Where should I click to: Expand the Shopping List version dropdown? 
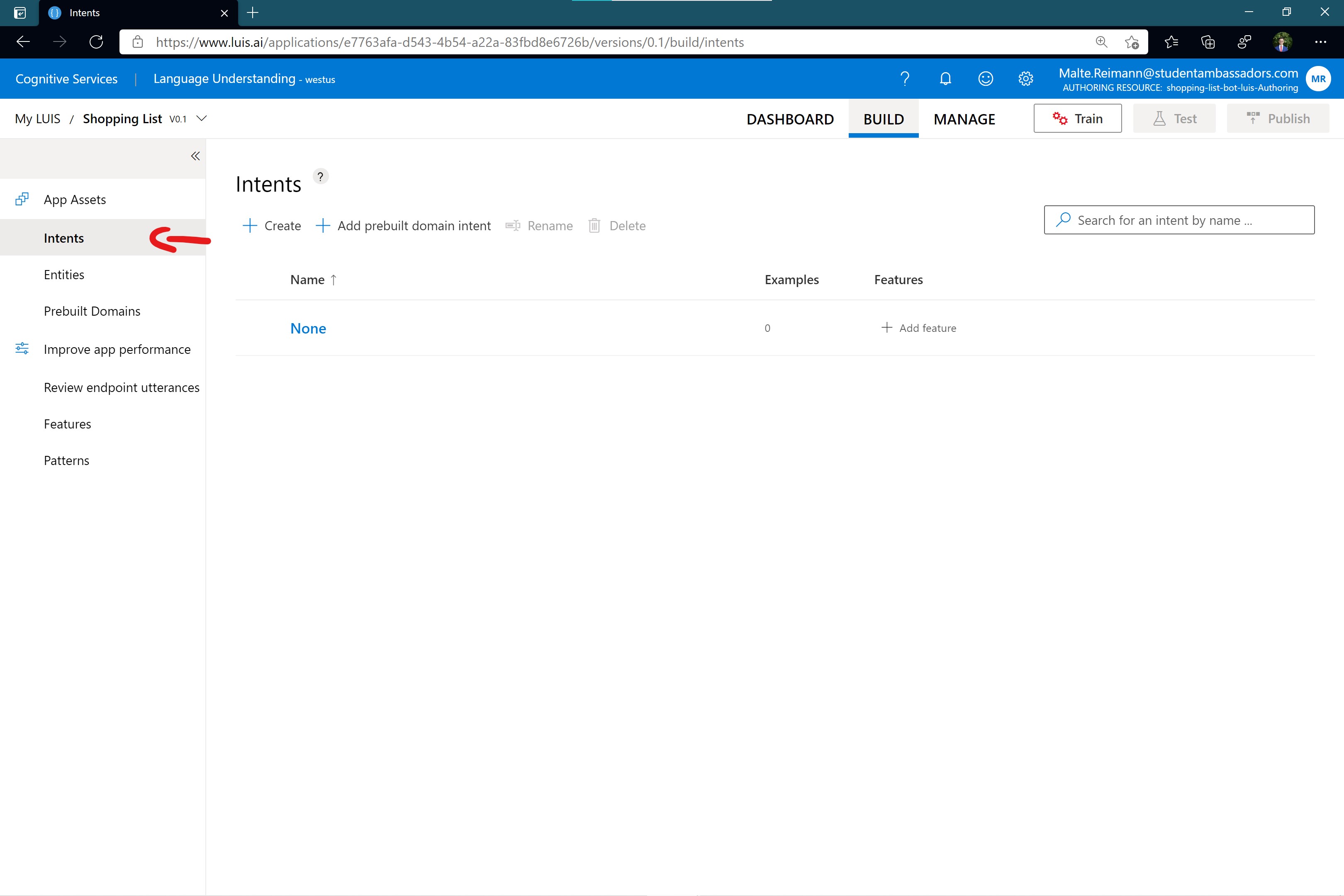point(202,118)
